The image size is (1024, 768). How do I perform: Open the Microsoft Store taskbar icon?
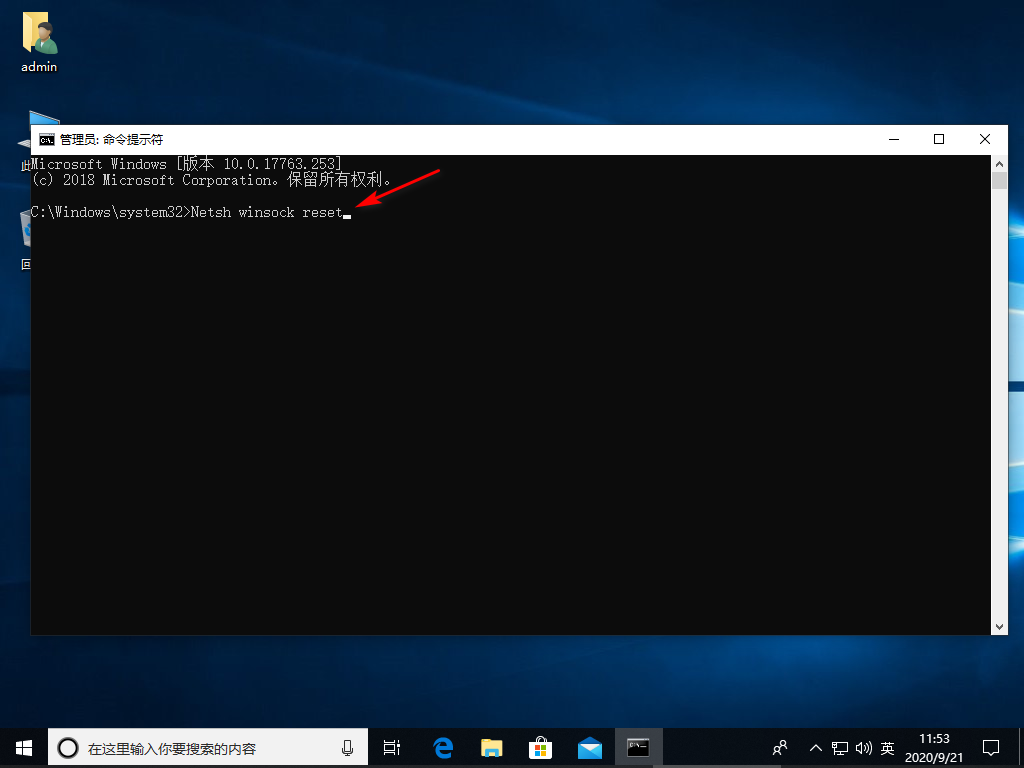540,747
